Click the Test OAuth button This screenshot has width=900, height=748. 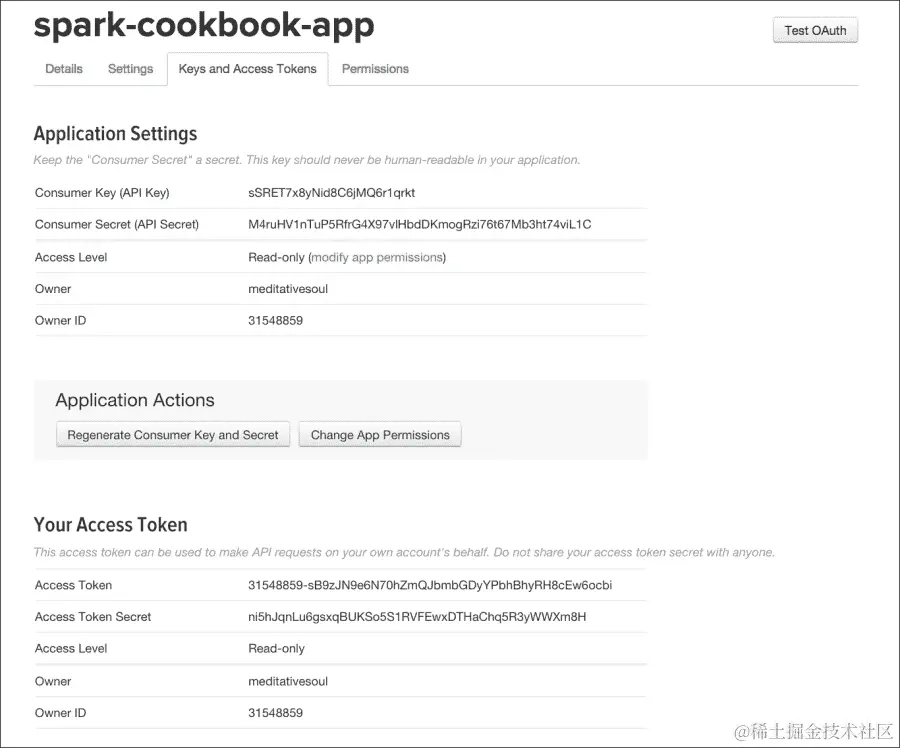click(815, 30)
